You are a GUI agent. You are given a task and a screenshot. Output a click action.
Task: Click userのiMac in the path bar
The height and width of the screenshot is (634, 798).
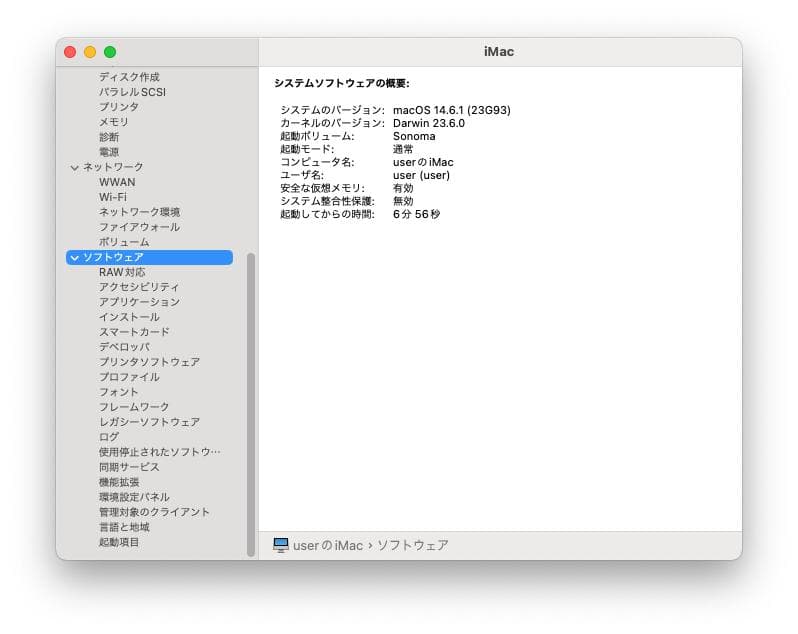point(328,545)
